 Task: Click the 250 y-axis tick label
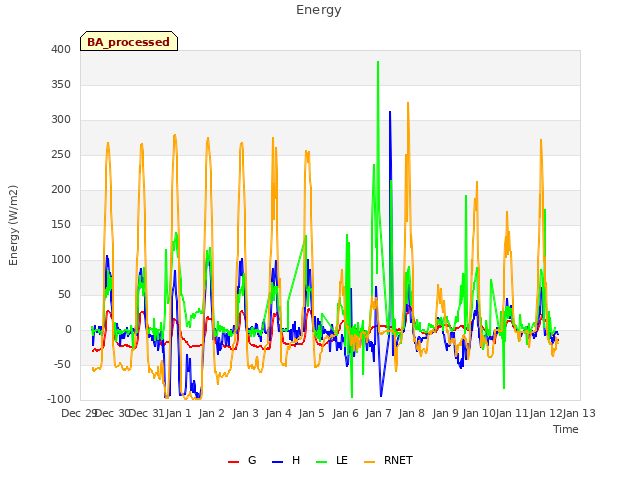click(x=61, y=154)
